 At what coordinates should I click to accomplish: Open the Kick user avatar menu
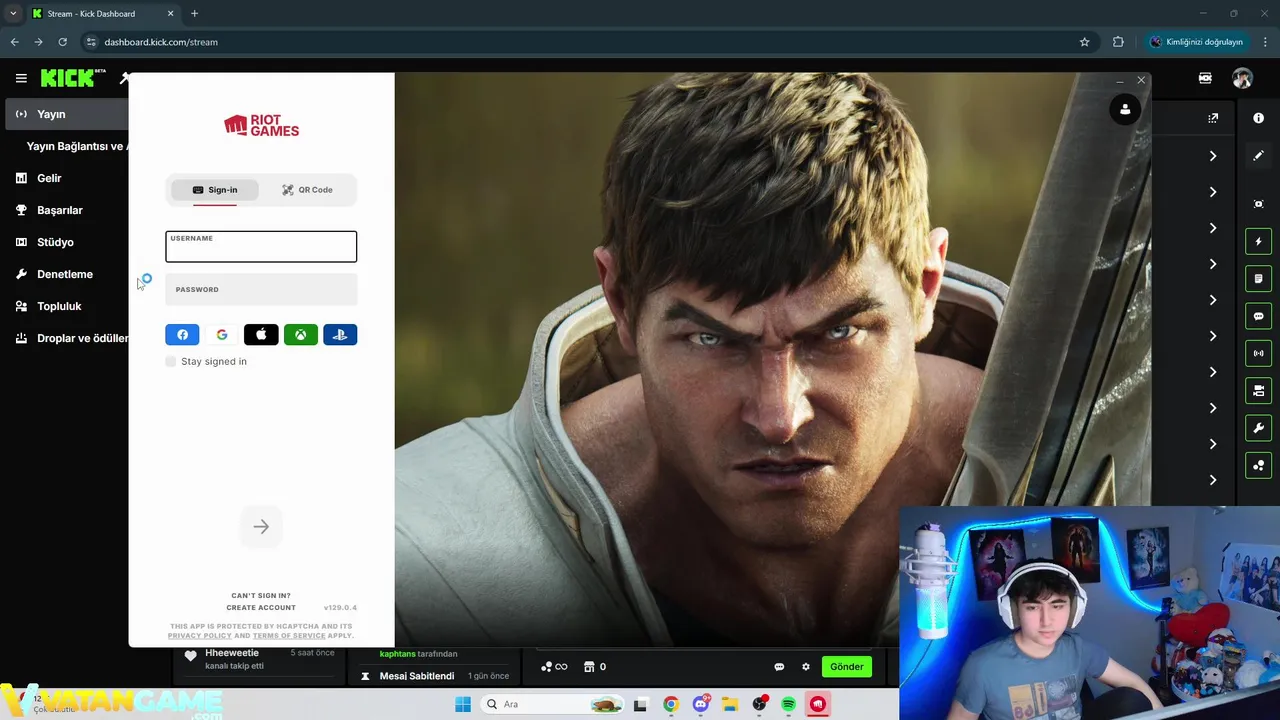click(x=1242, y=78)
